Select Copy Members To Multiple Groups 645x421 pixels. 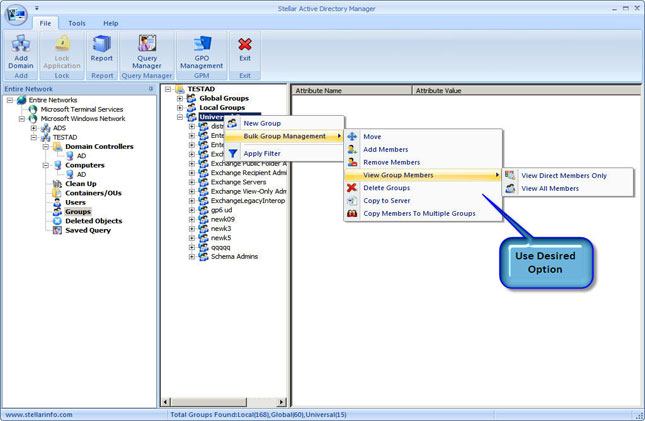pos(422,213)
